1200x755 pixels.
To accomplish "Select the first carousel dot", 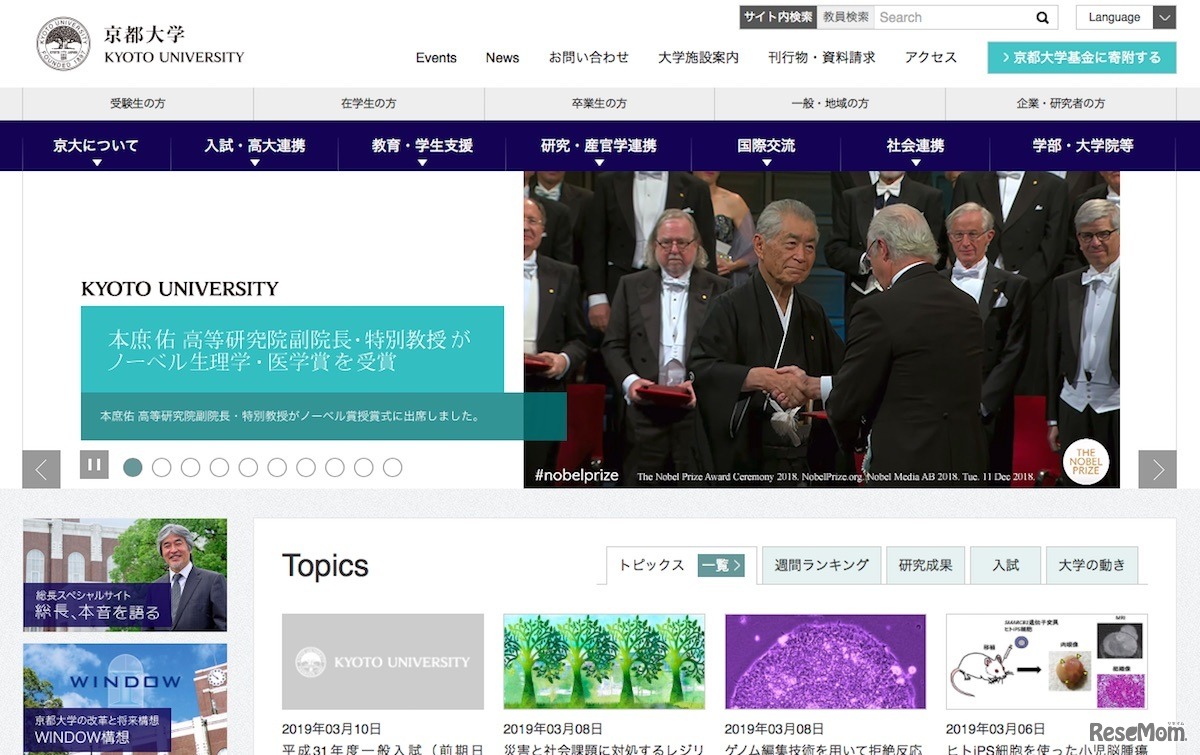I will [x=132, y=467].
